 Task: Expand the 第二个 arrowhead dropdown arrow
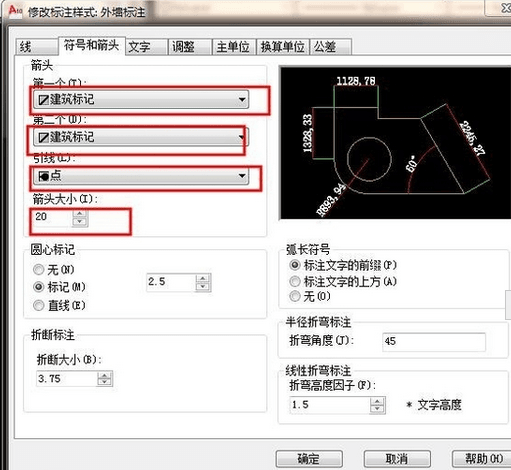click(x=242, y=137)
